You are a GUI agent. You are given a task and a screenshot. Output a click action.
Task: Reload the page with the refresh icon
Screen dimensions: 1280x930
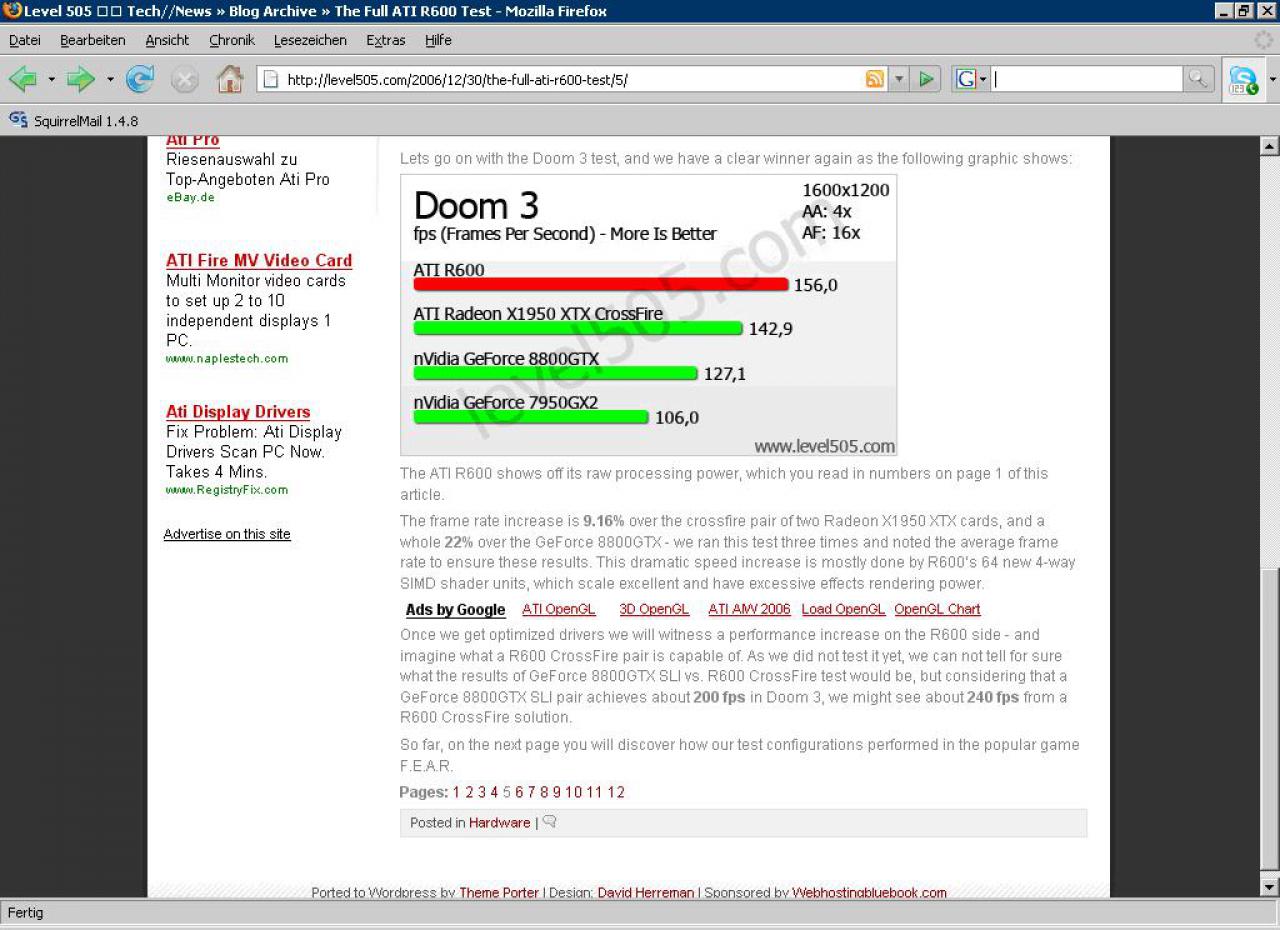pos(140,79)
